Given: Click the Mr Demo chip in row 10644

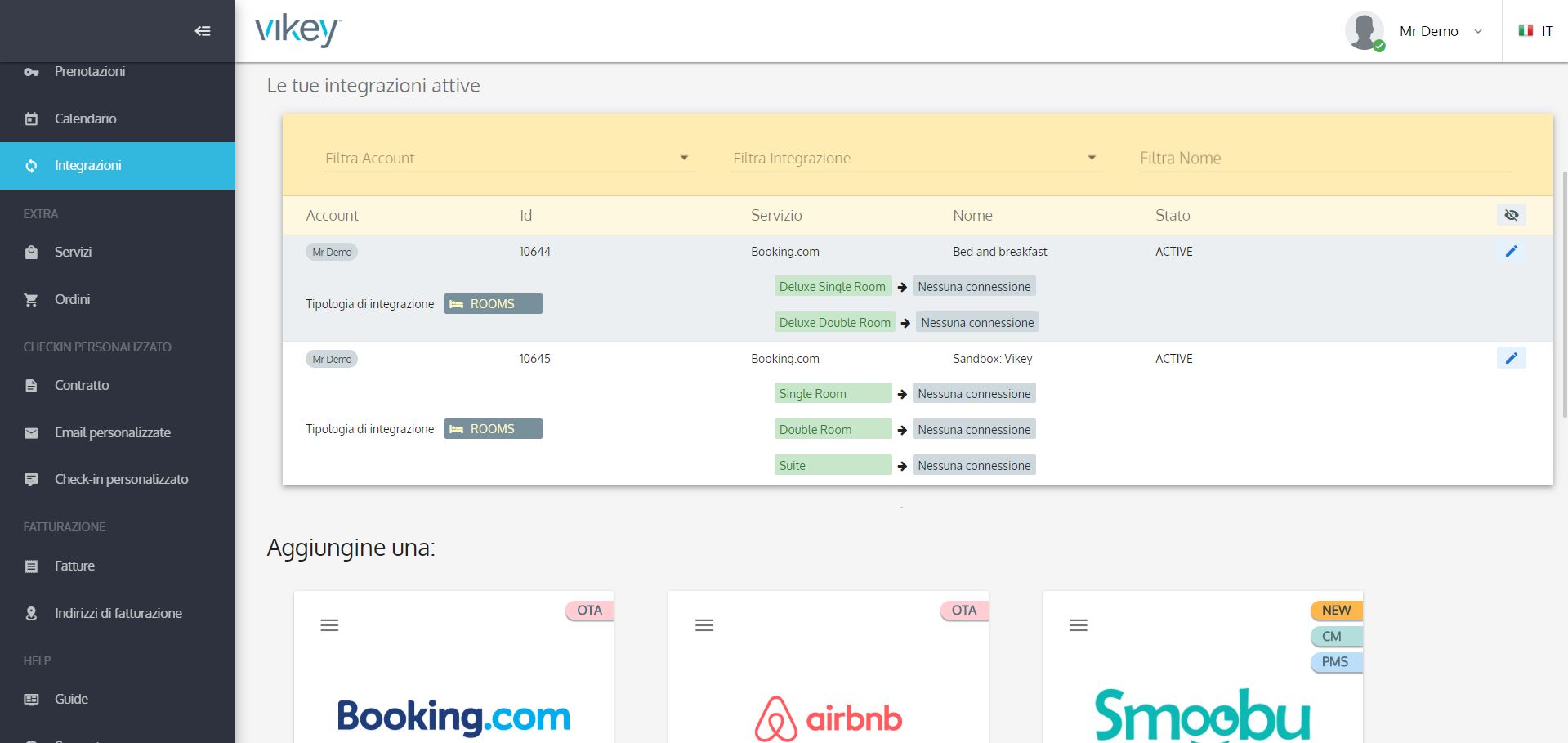Looking at the screenshot, I should coord(332,252).
